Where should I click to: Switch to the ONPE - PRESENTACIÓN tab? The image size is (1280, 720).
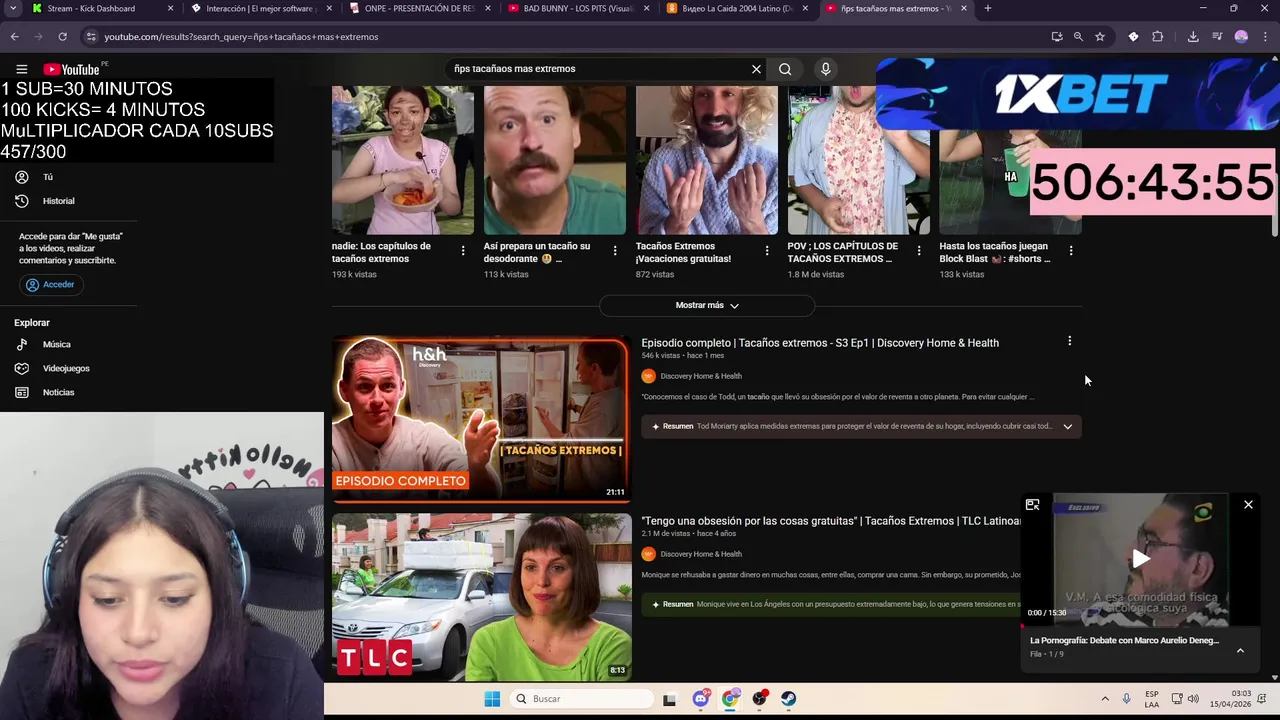point(420,8)
